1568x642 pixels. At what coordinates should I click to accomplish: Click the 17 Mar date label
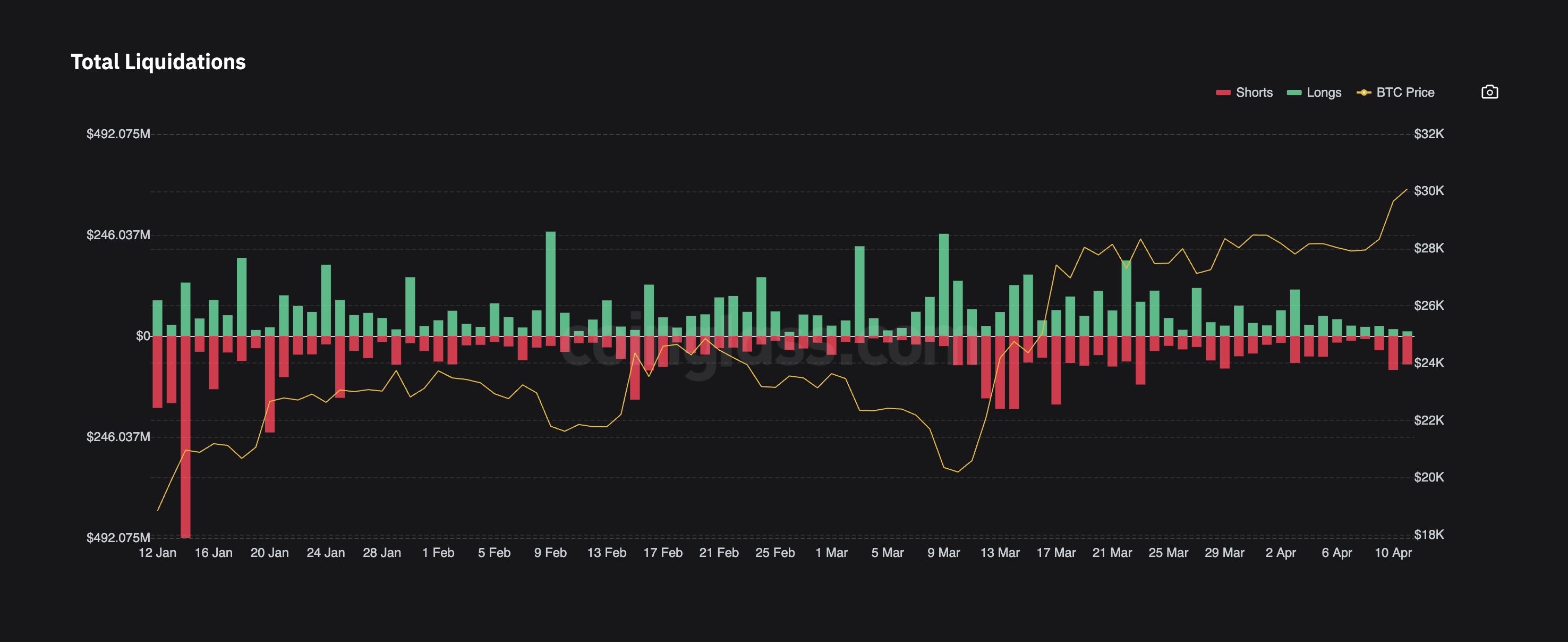click(x=1056, y=553)
